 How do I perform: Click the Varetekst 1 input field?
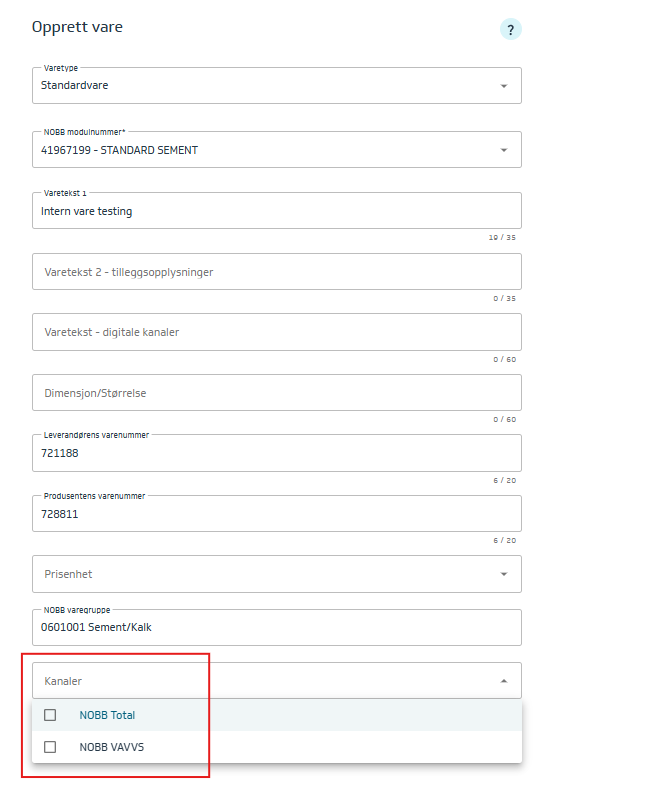[276, 211]
